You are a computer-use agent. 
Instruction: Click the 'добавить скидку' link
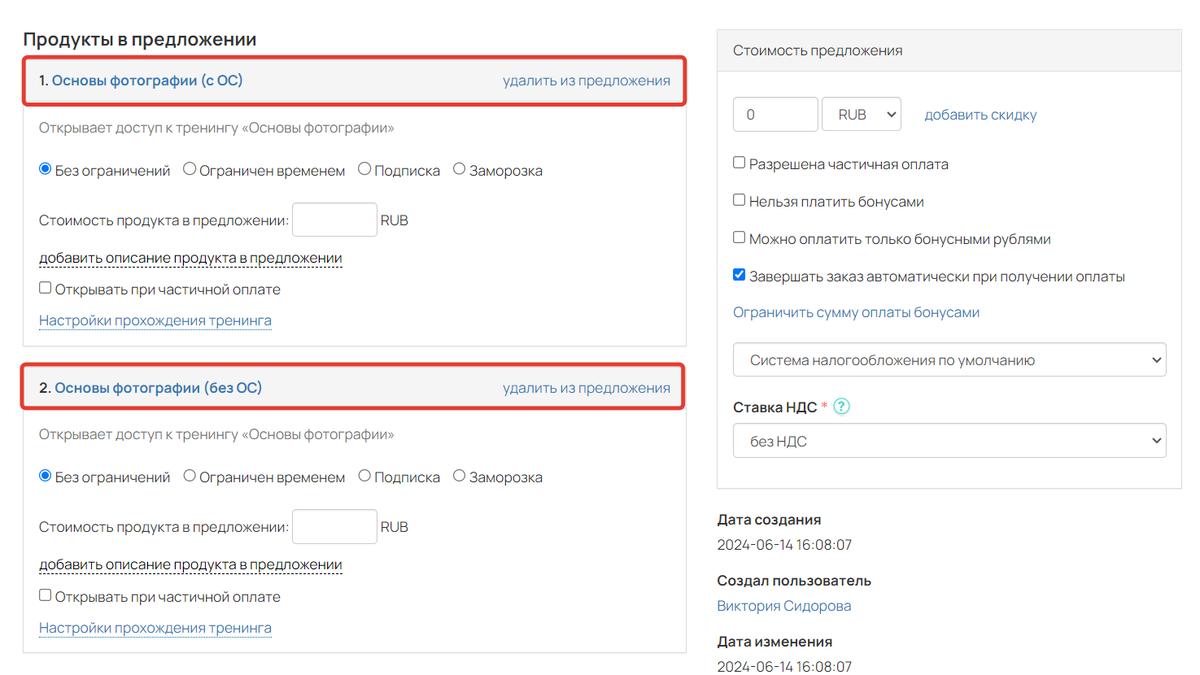[x=980, y=115]
